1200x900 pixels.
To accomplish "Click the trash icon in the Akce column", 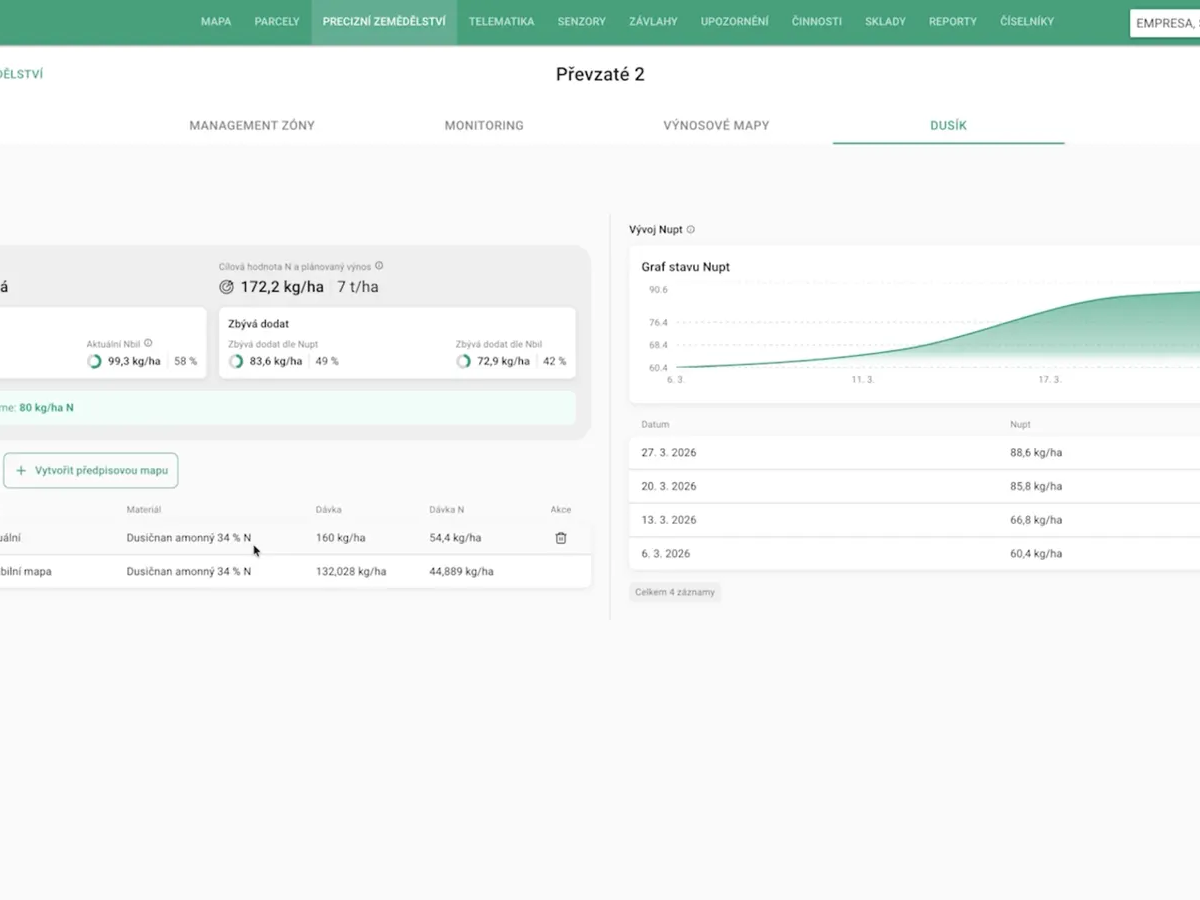I will point(561,538).
